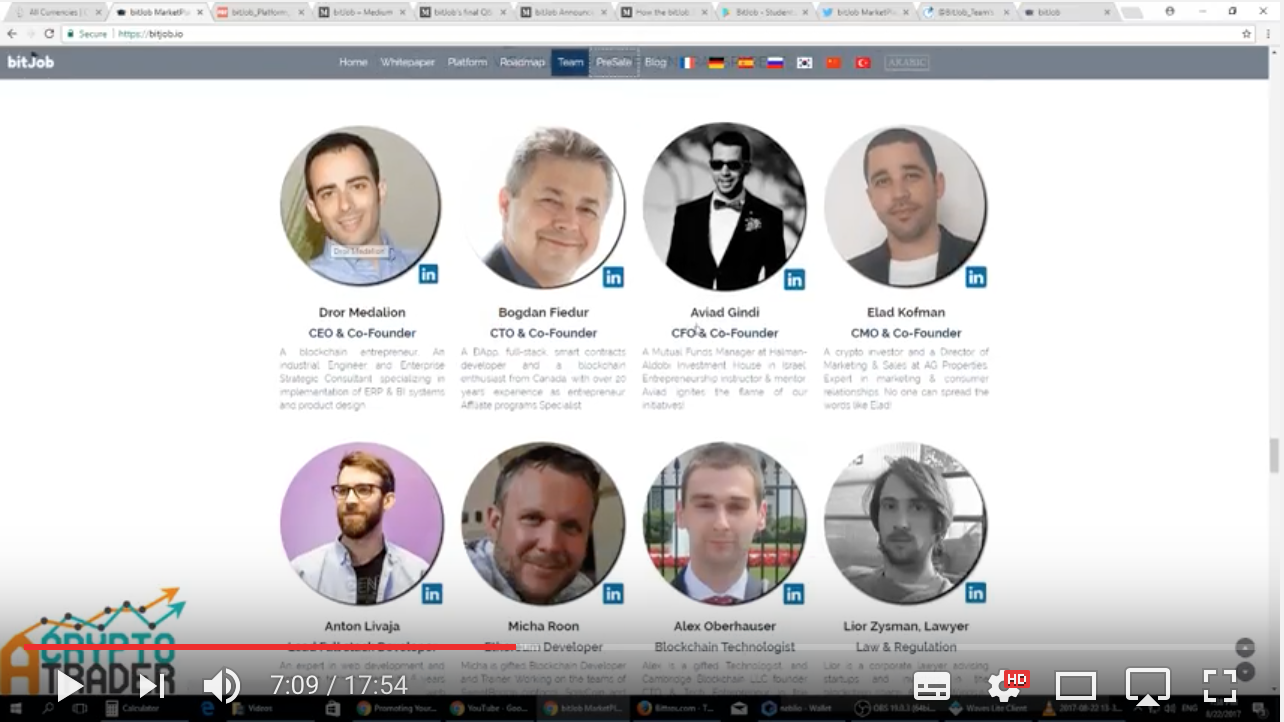1284x722 pixels.
Task: Click Anton Livaja's profile photo
Action: click(362, 524)
